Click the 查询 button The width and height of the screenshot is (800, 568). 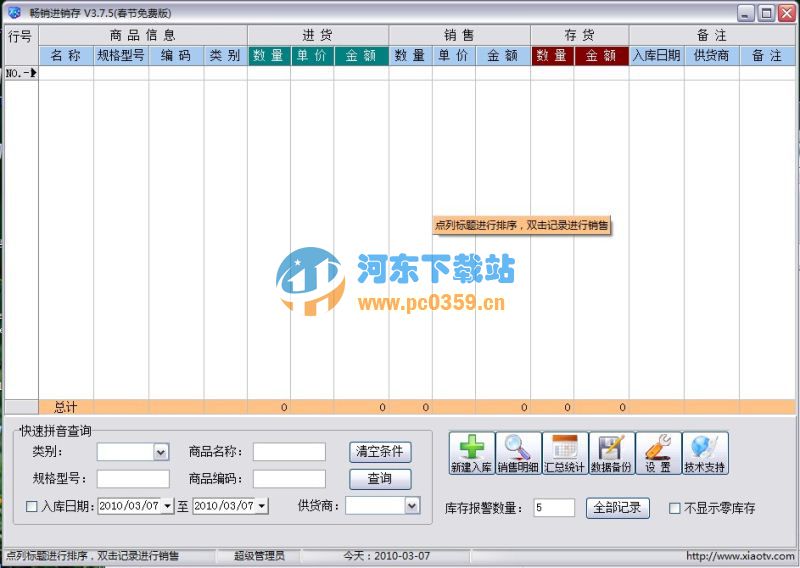tap(380, 479)
